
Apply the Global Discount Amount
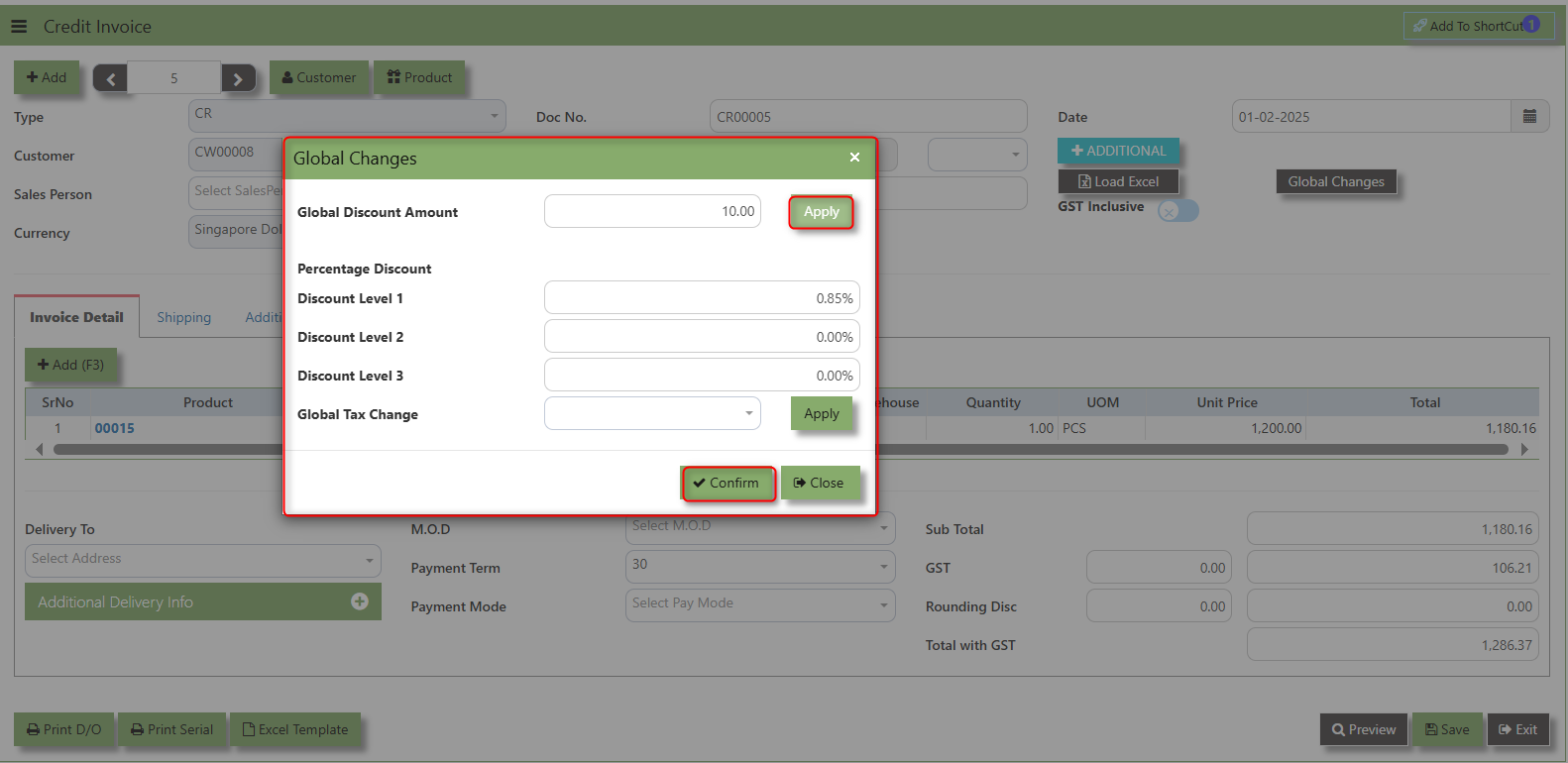point(821,212)
